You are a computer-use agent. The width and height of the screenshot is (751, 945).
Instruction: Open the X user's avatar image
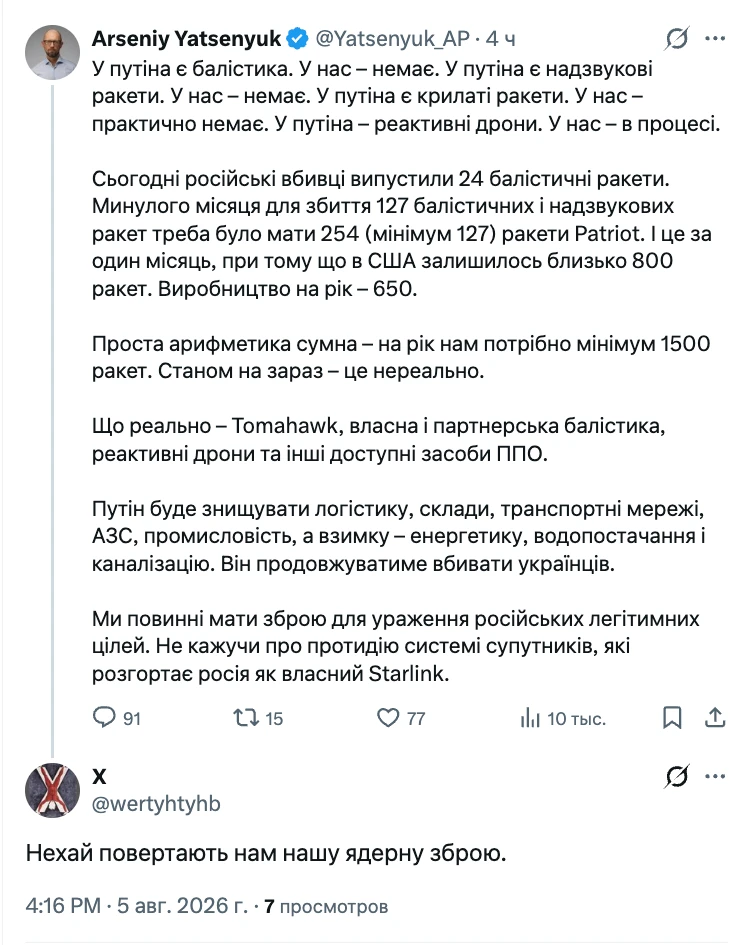click(52, 791)
